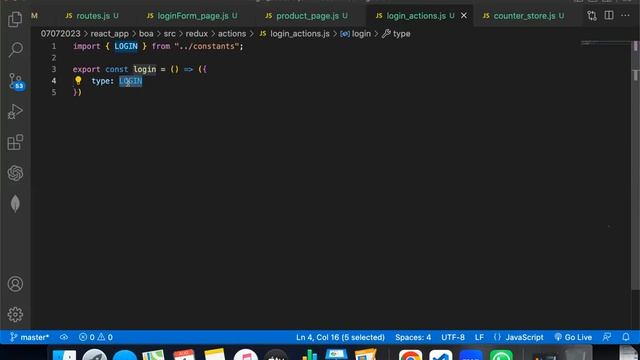Open the login symbol breadcrumb
The image size is (640, 360).
pos(356,33)
